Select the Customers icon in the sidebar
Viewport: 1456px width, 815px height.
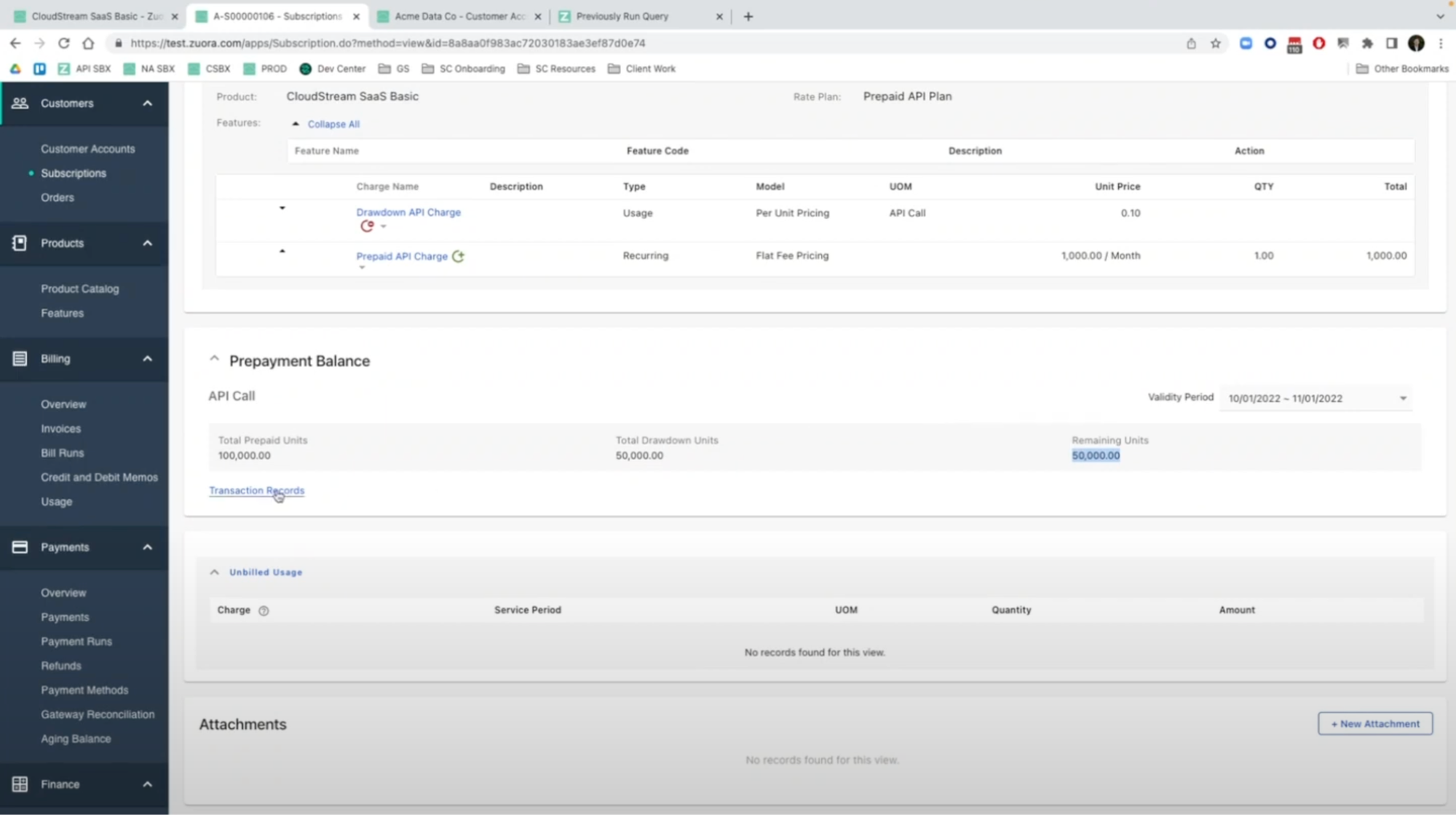tap(20, 103)
